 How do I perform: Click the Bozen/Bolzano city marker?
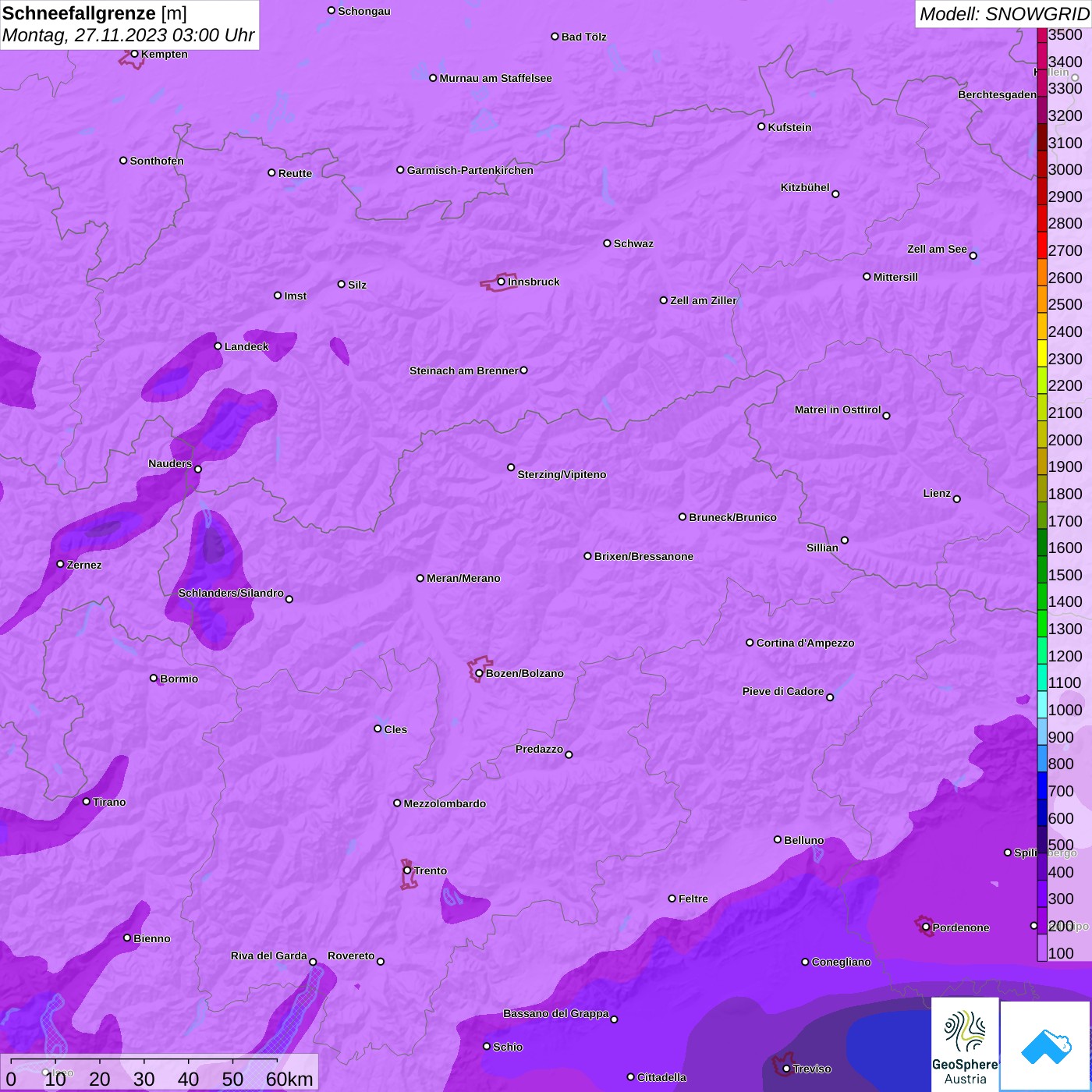click(479, 673)
